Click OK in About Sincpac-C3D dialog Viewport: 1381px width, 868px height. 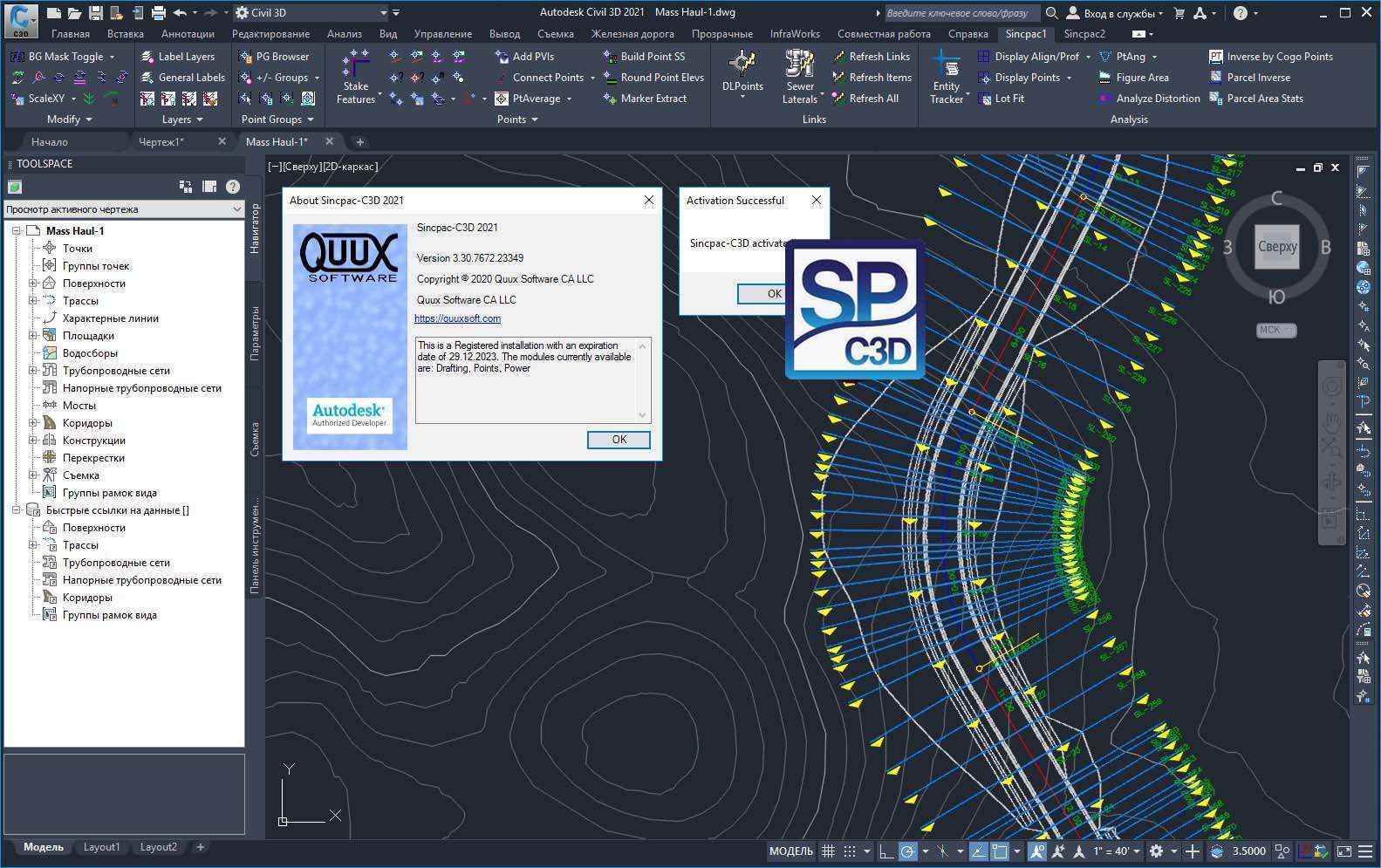click(x=619, y=440)
